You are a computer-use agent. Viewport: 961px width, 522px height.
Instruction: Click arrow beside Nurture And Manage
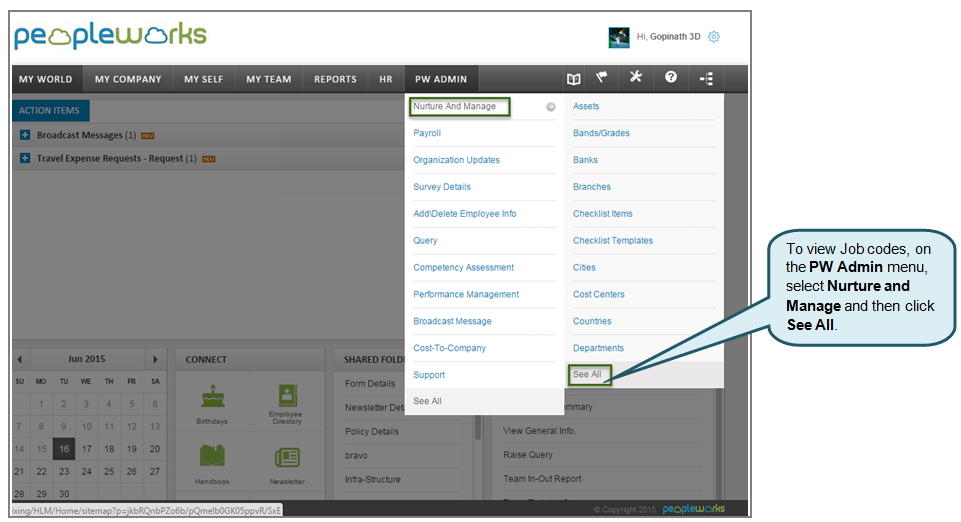551,107
